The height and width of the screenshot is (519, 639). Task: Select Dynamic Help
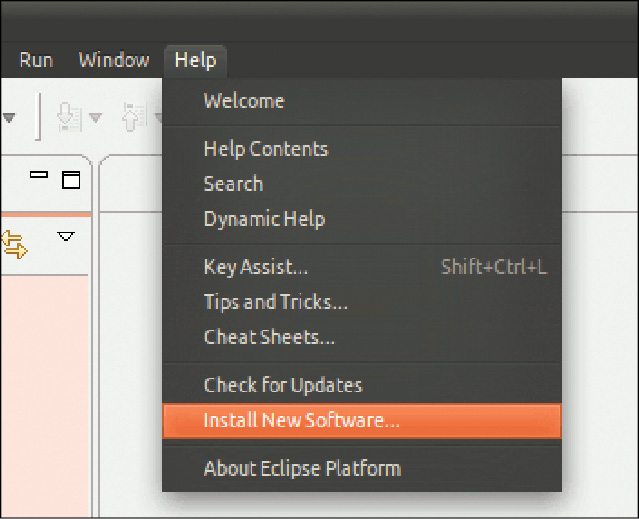tap(264, 219)
